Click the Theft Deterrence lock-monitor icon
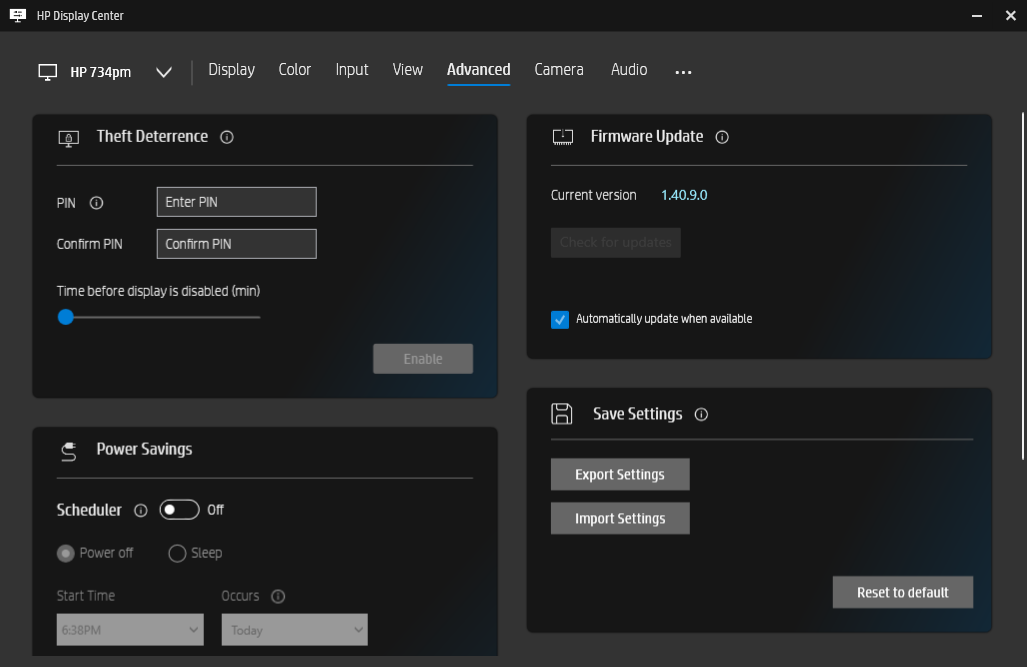 pyautogui.click(x=69, y=138)
